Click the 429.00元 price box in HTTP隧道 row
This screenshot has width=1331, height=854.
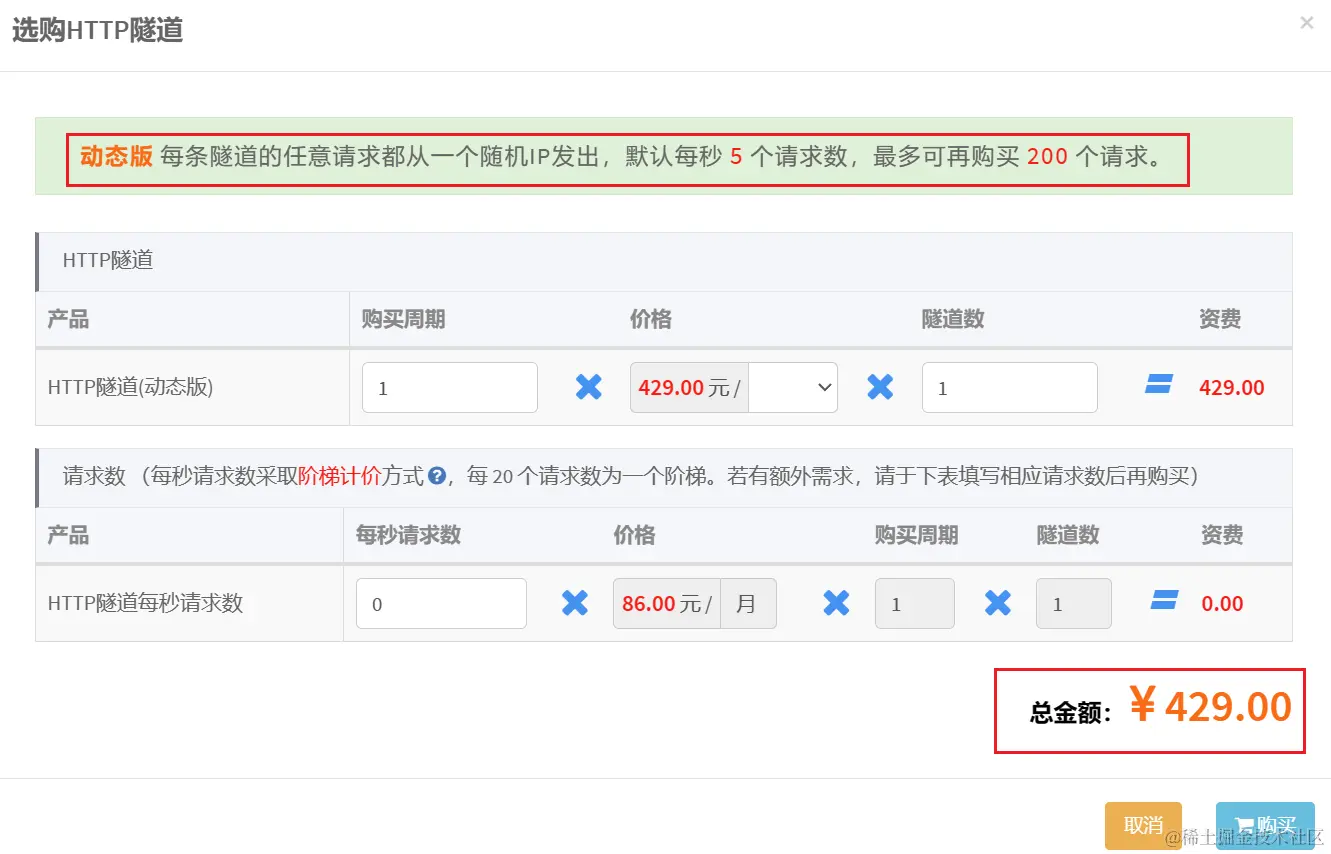coord(689,388)
